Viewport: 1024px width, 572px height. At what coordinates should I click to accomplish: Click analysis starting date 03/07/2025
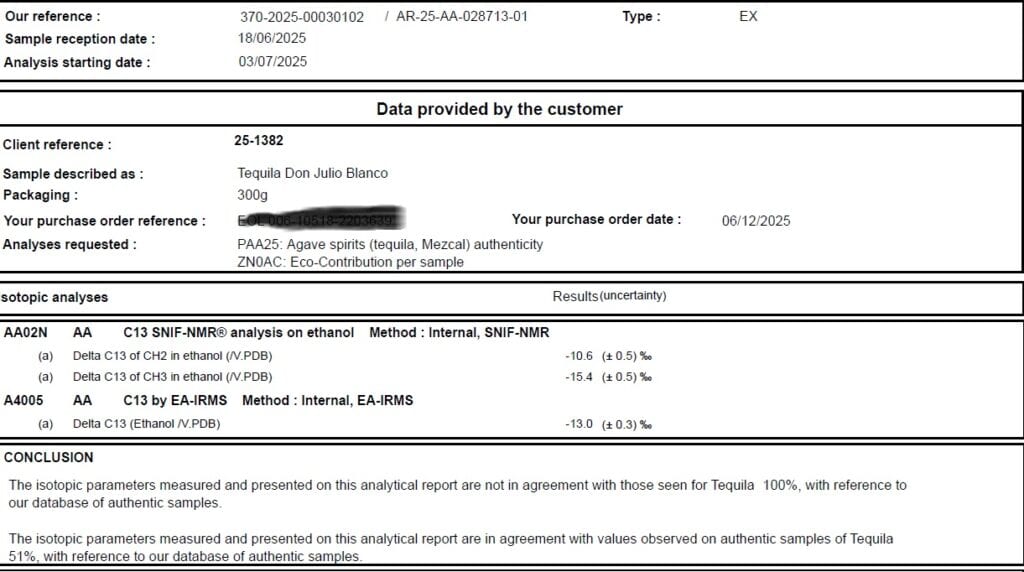pos(272,62)
